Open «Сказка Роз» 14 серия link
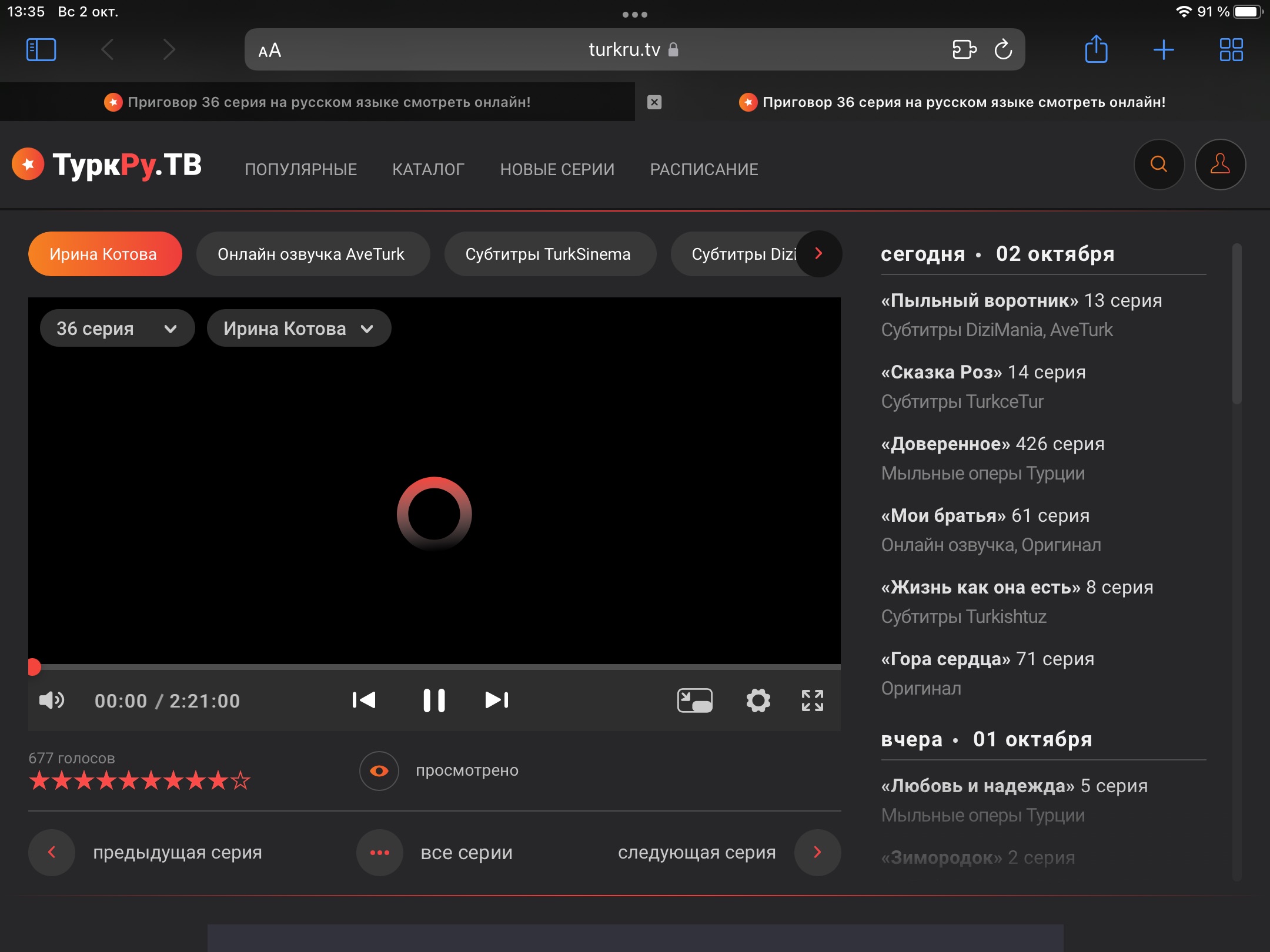This screenshot has height=952, width=1270. pyautogui.click(x=983, y=372)
